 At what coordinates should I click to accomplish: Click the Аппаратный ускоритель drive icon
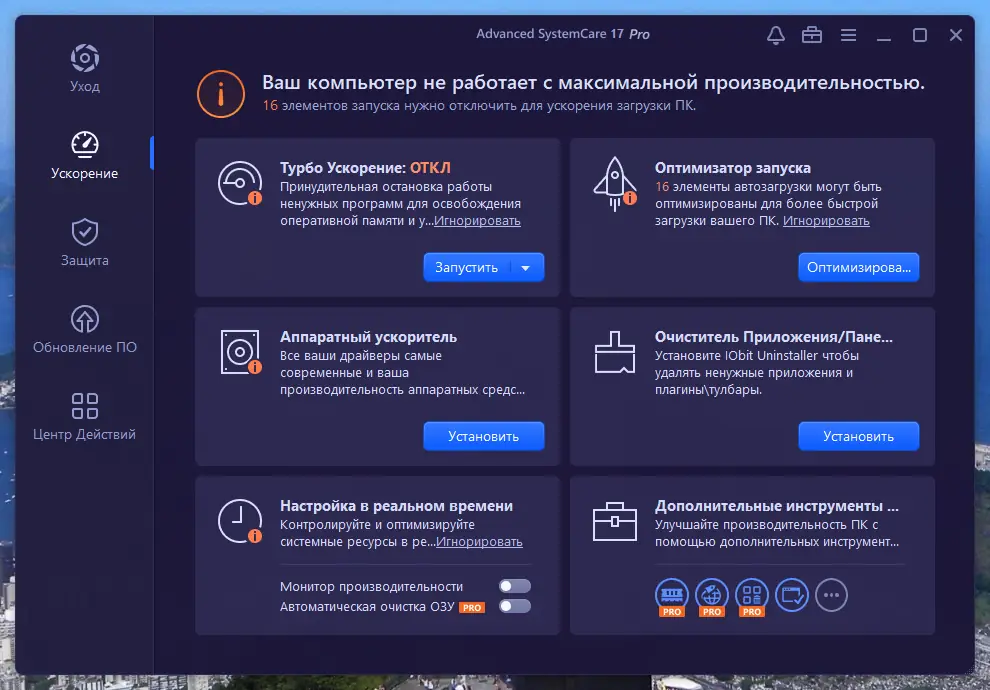click(x=239, y=352)
